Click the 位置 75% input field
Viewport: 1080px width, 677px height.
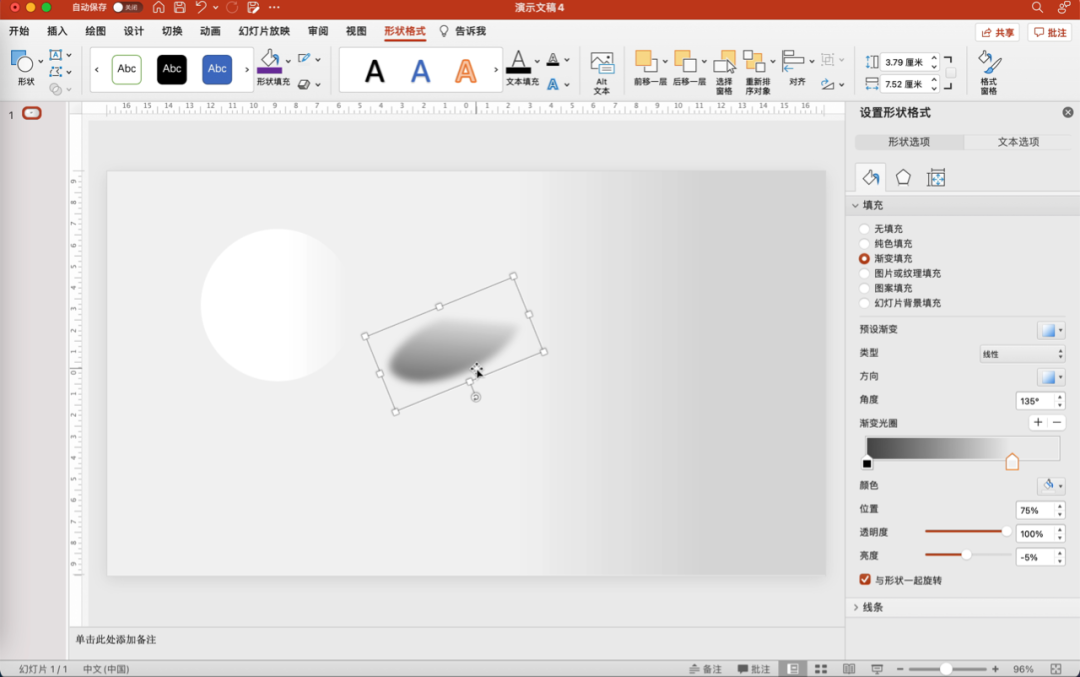tap(1035, 510)
